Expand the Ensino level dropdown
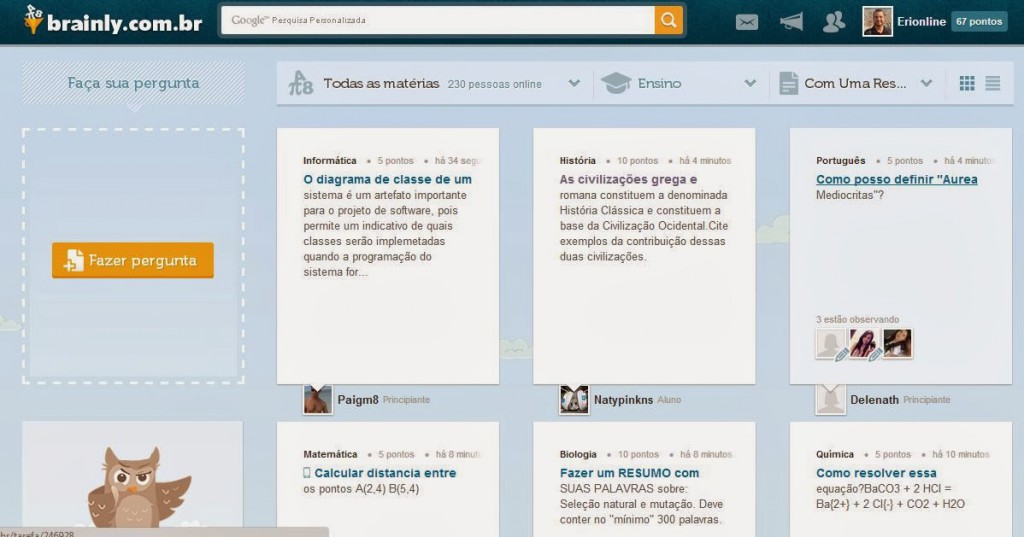This screenshot has height=537, width=1024. [x=750, y=83]
